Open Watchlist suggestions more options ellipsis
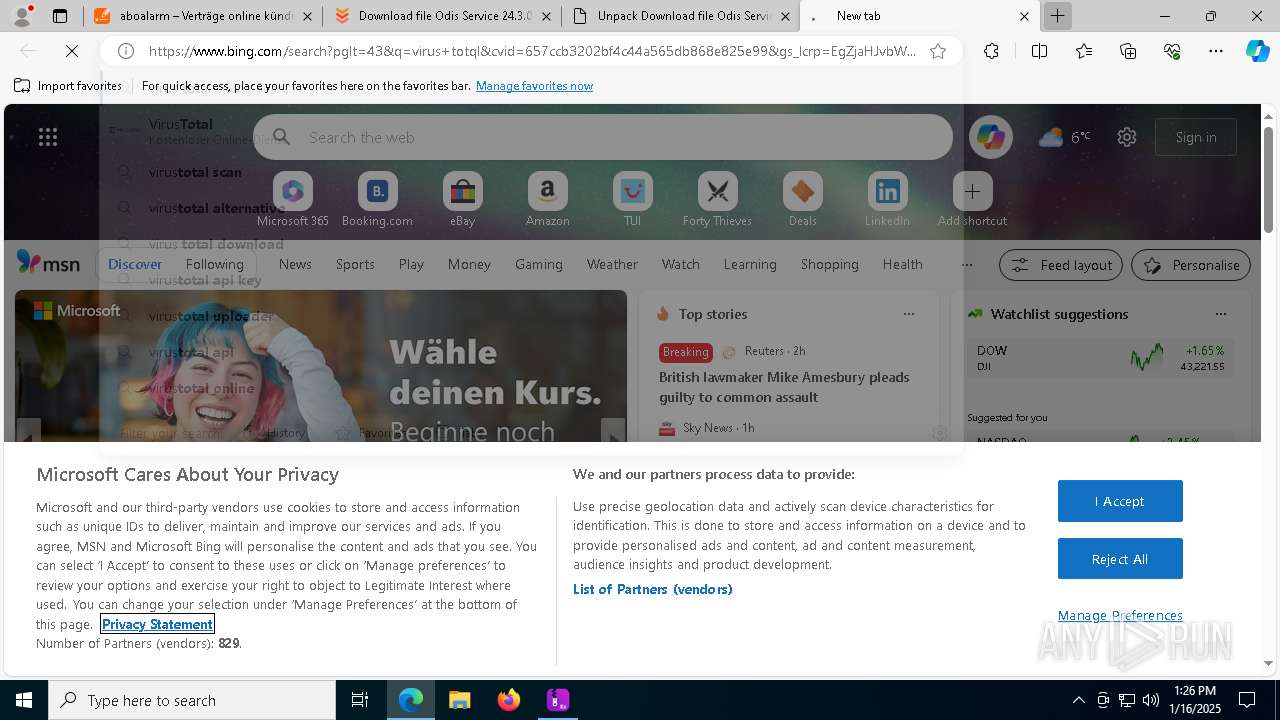 (1221, 314)
